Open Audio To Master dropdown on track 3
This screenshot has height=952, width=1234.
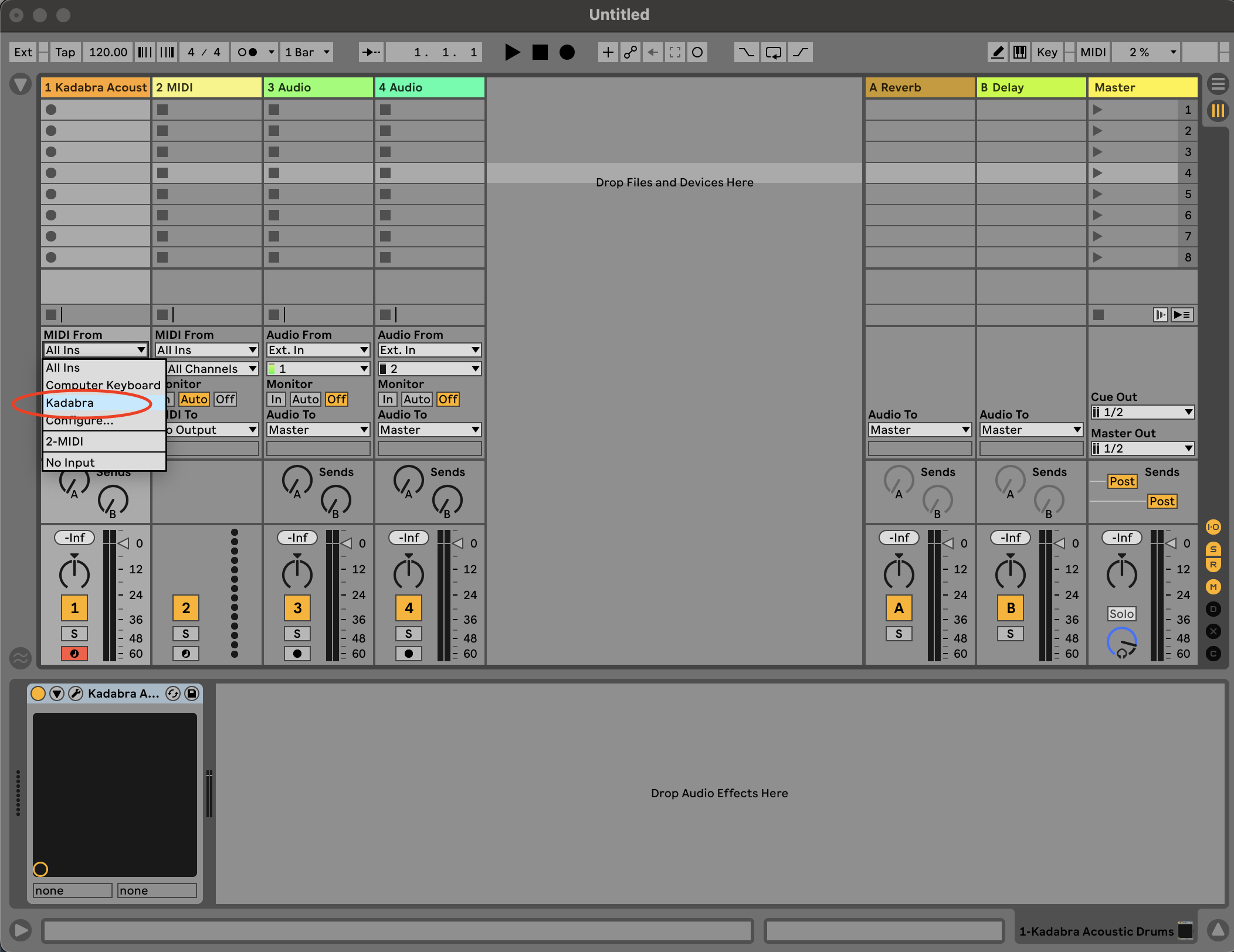[318, 430]
